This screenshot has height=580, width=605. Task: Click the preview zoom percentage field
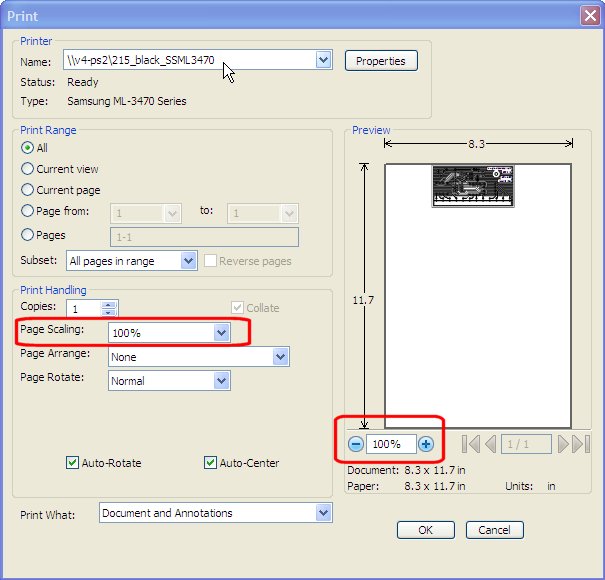click(x=391, y=444)
